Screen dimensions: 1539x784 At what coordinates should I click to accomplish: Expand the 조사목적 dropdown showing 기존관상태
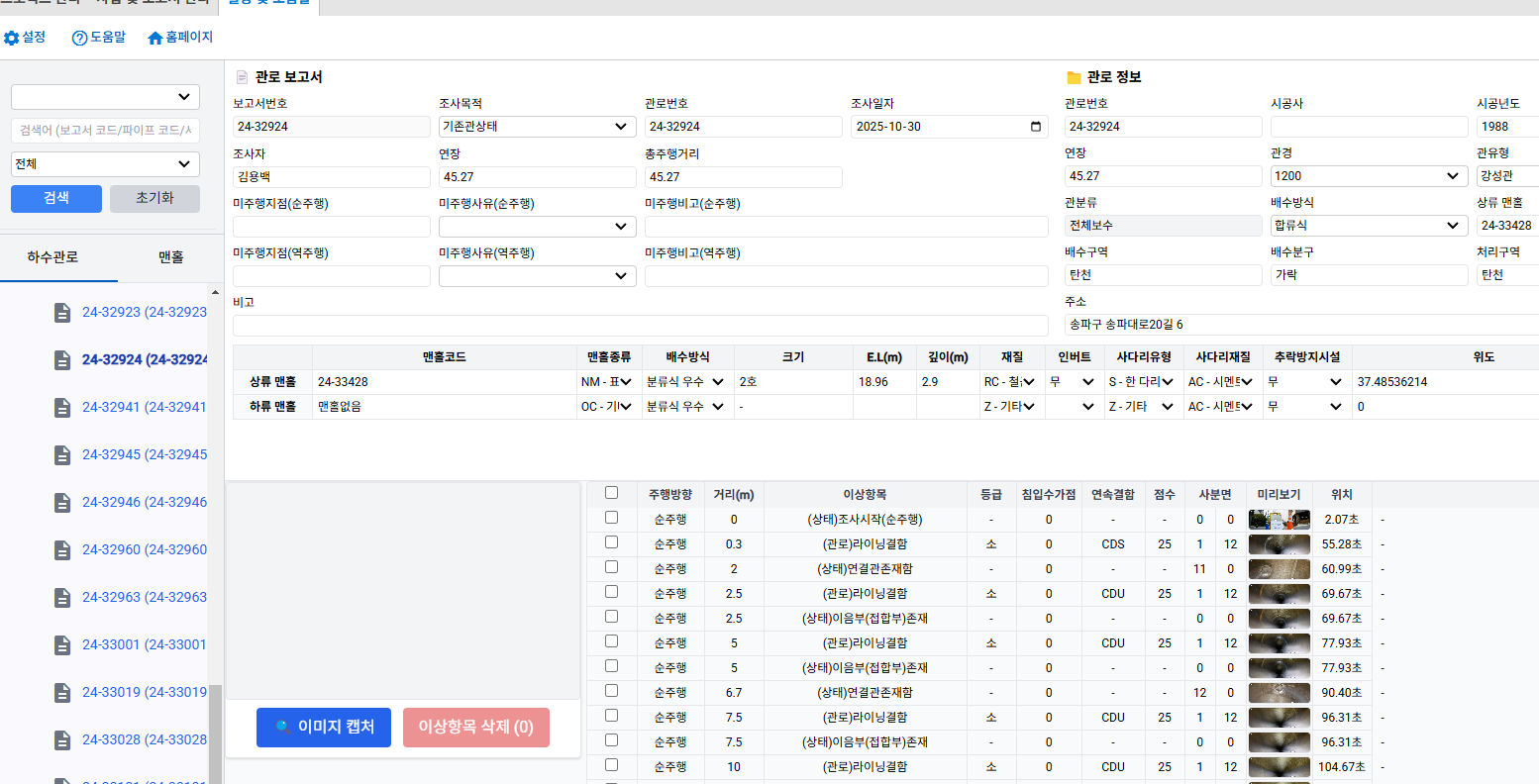[537, 127]
